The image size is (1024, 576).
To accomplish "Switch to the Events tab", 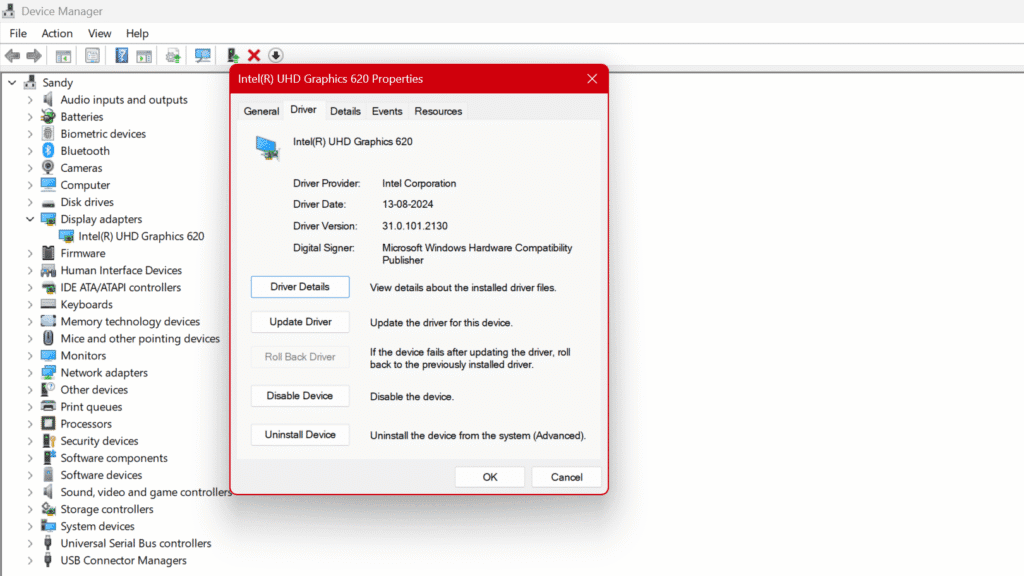I will (387, 111).
